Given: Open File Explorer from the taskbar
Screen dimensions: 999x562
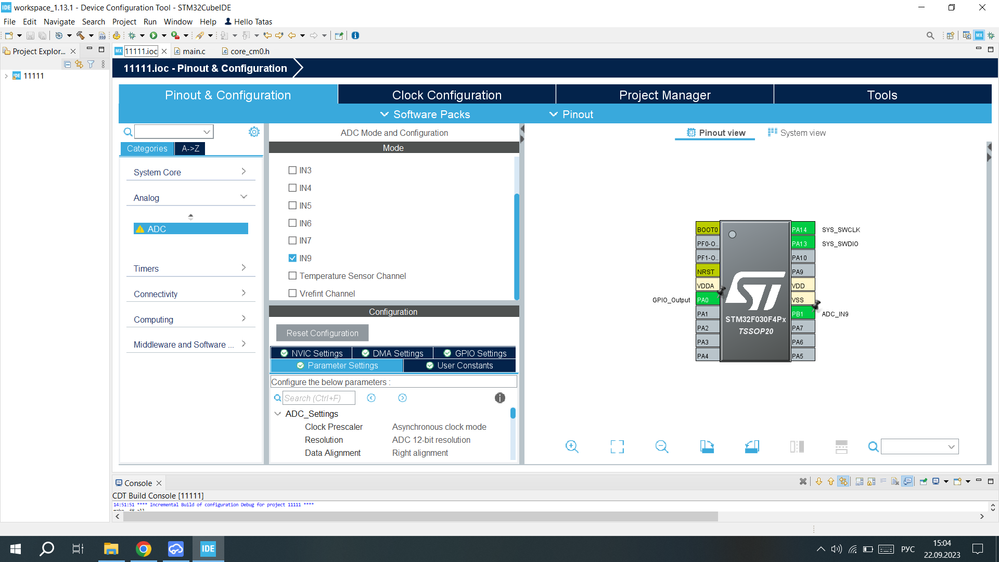Looking at the screenshot, I should (111, 549).
